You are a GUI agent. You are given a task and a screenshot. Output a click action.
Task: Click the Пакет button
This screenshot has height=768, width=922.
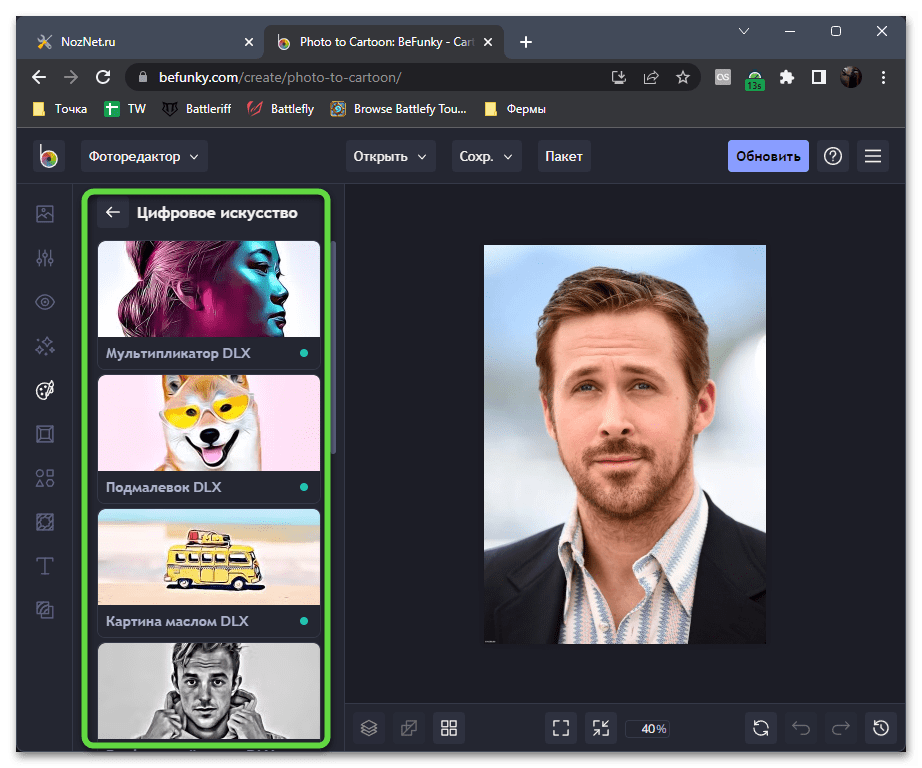coord(564,156)
